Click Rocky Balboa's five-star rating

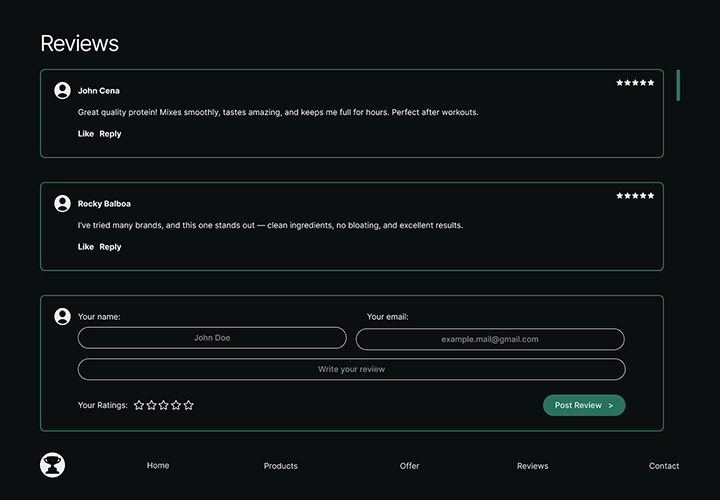coord(635,196)
